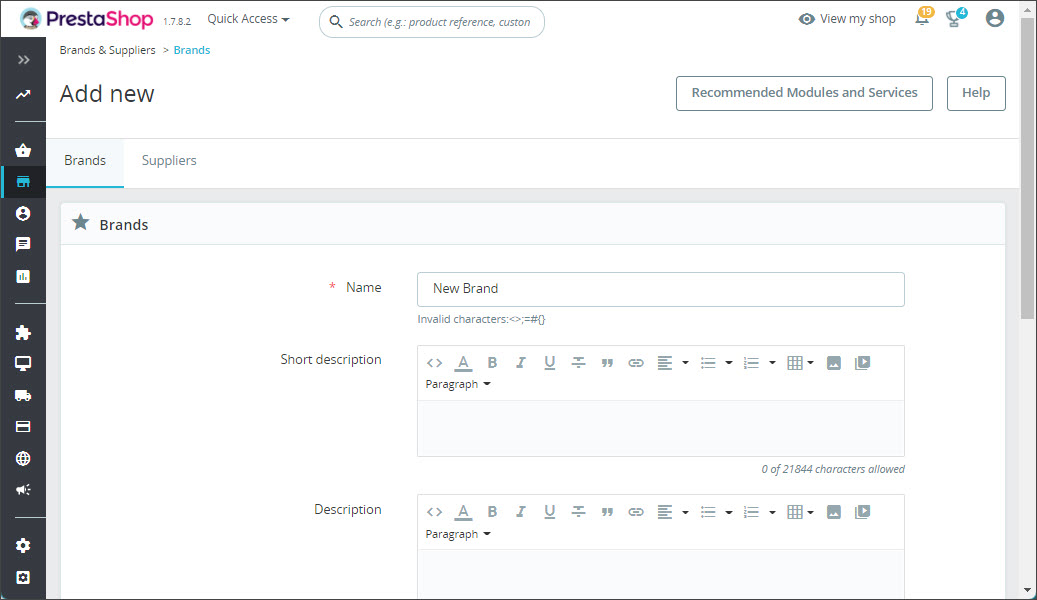The width and height of the screenshot is (1037, 600).
Task: Toggle underline in Description editor
Action: click(550, 512)
